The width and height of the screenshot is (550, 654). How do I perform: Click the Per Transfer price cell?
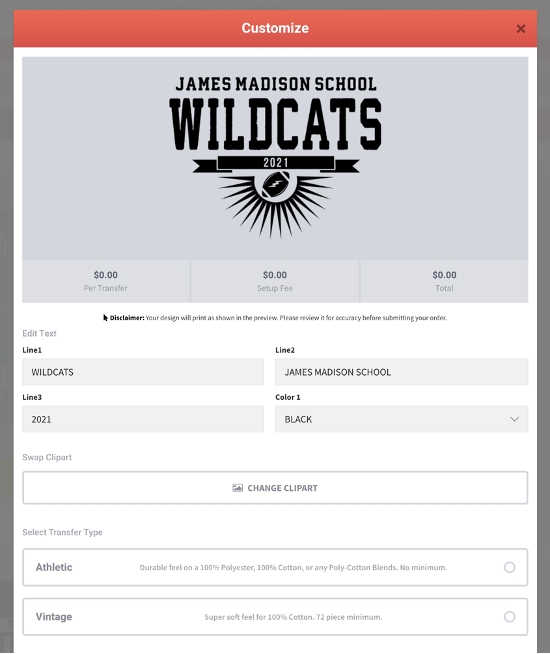(106, 281)
